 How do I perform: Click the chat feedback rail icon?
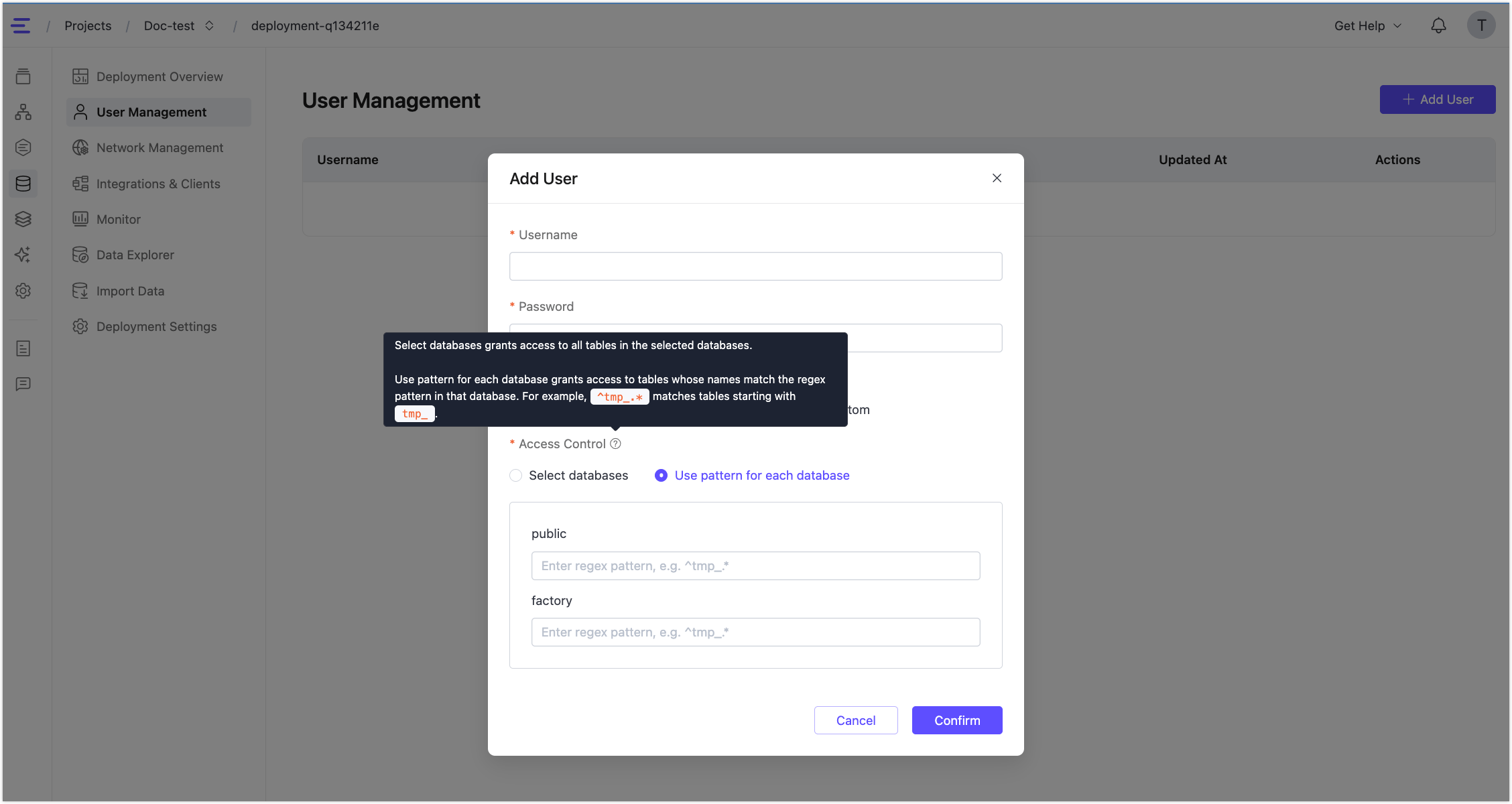coord(23,384)
